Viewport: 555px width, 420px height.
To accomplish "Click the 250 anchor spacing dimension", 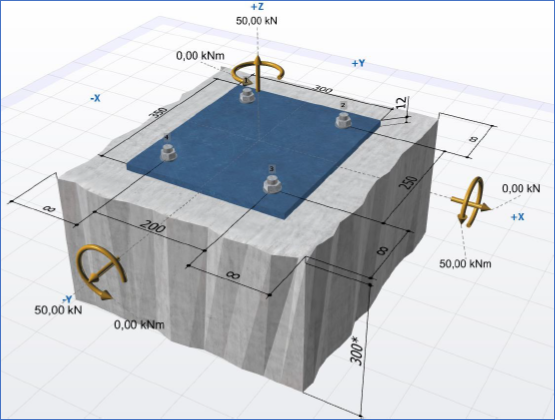I will pyautogui.click(x=408, y=182).
